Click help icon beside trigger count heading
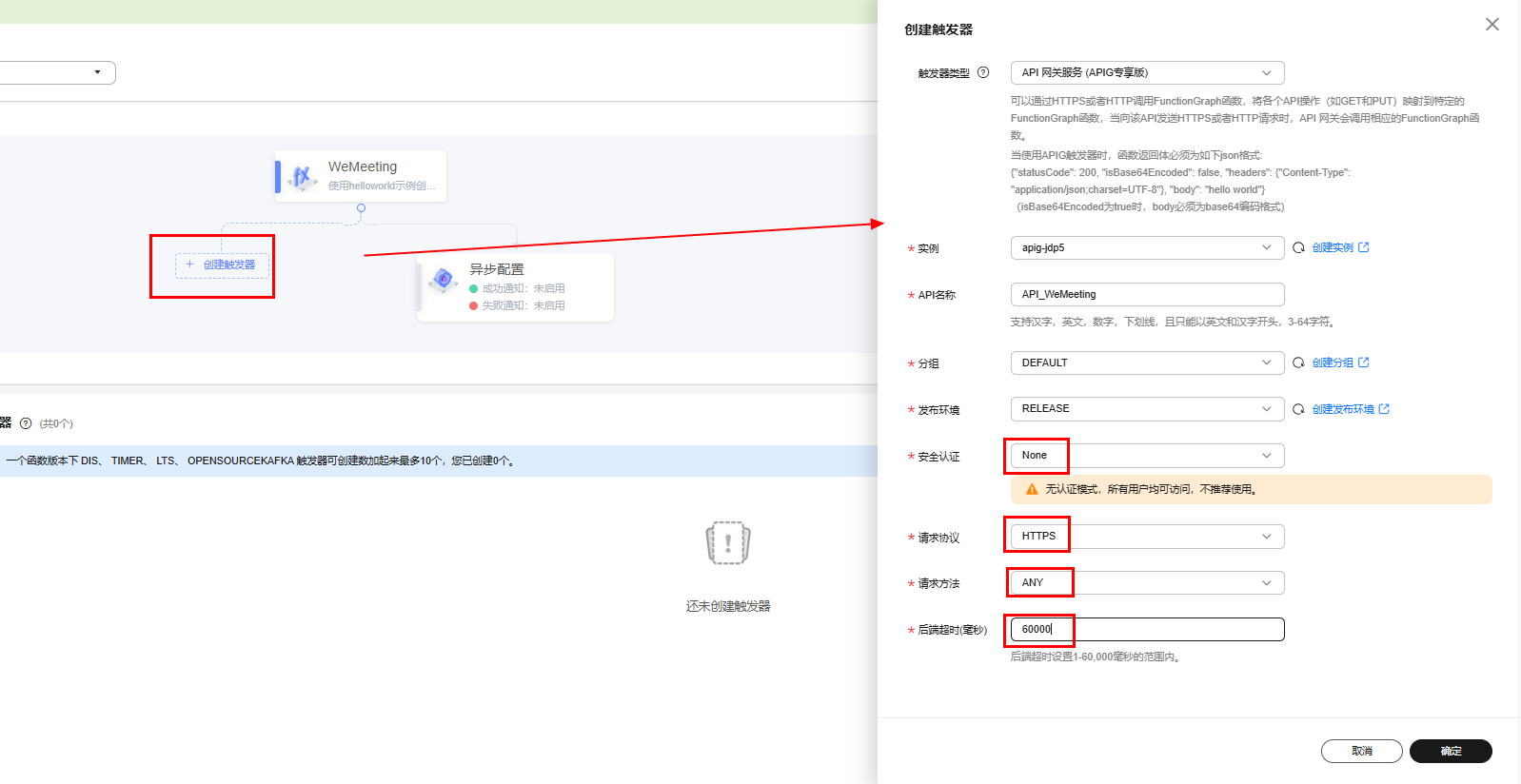This screenshot has height=784, width=1521. coord(26,423)
